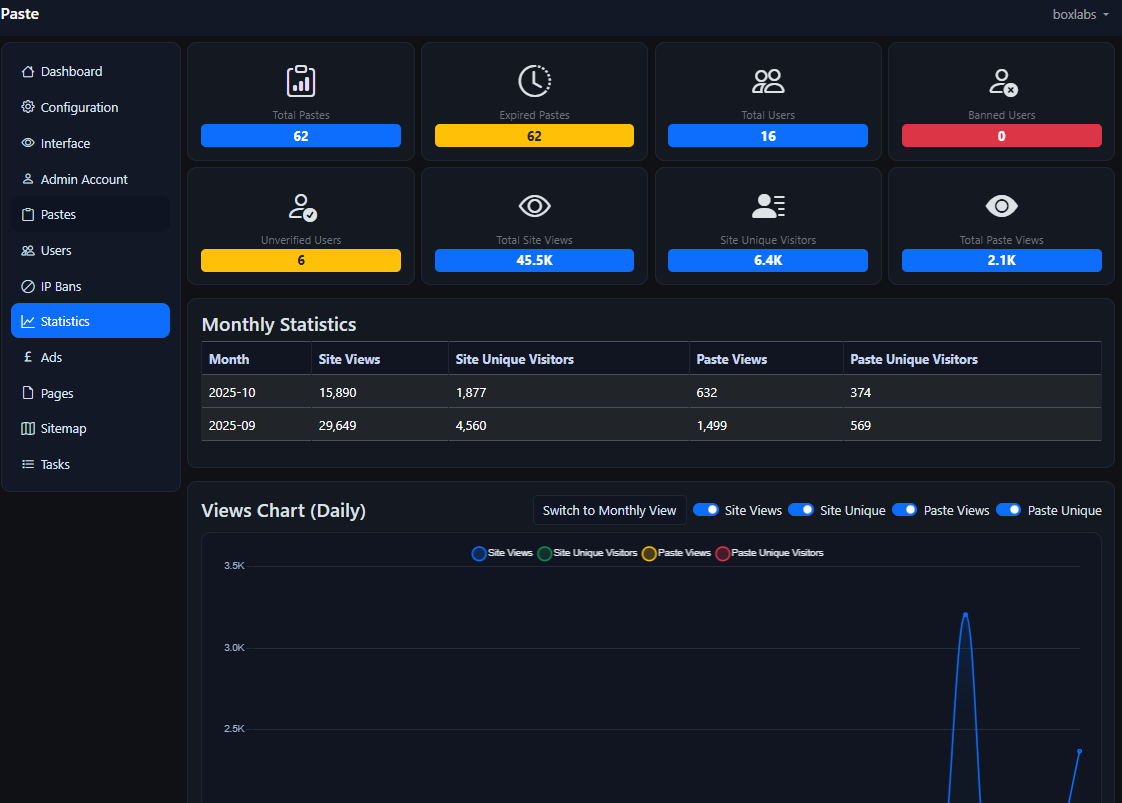Open the boxlabs account dropdown
The width and height of the screenshot is (1122, 803).
(1081, 14)
